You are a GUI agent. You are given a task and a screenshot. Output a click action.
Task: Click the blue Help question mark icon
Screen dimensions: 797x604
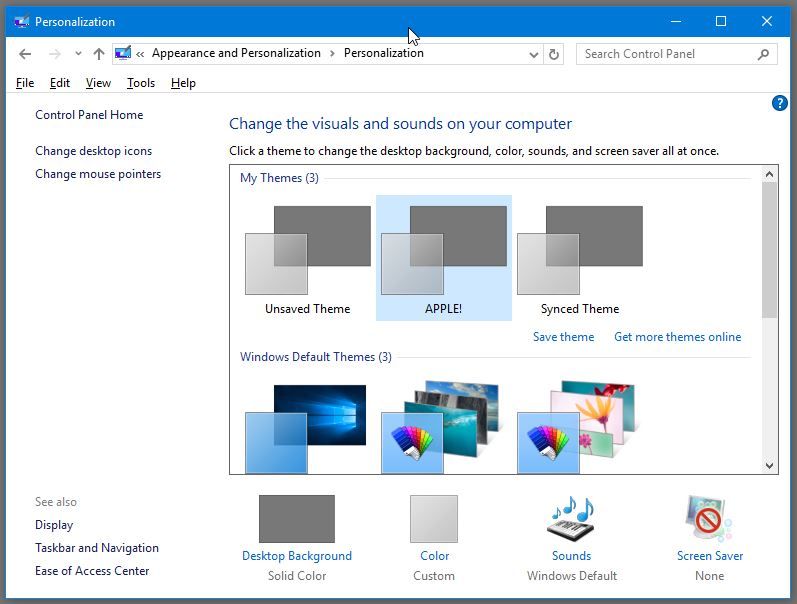[780, 103]
